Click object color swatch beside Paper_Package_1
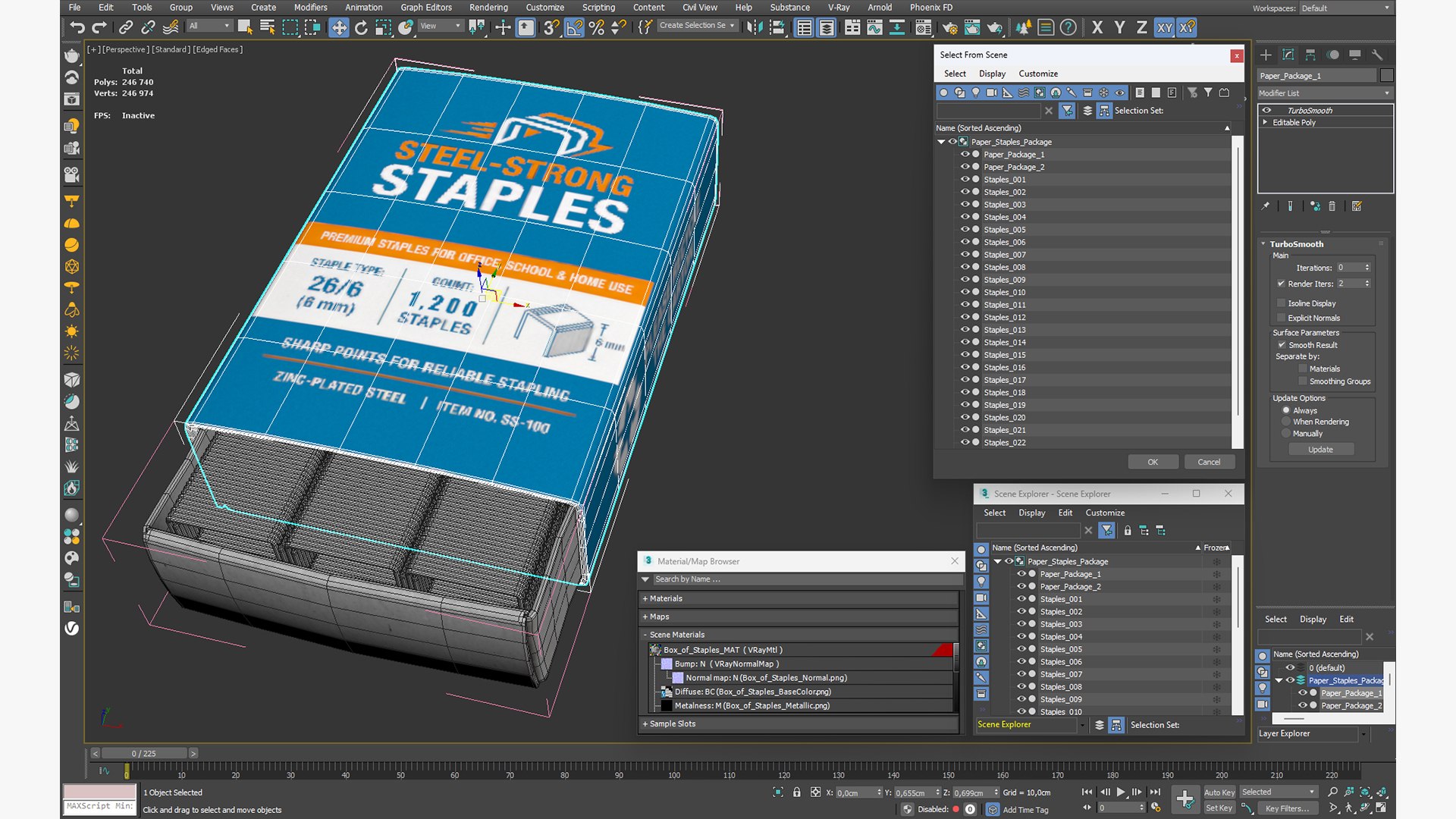Image resolution: width=1456 pixels, height=819 pixels. click(1387, 75)
